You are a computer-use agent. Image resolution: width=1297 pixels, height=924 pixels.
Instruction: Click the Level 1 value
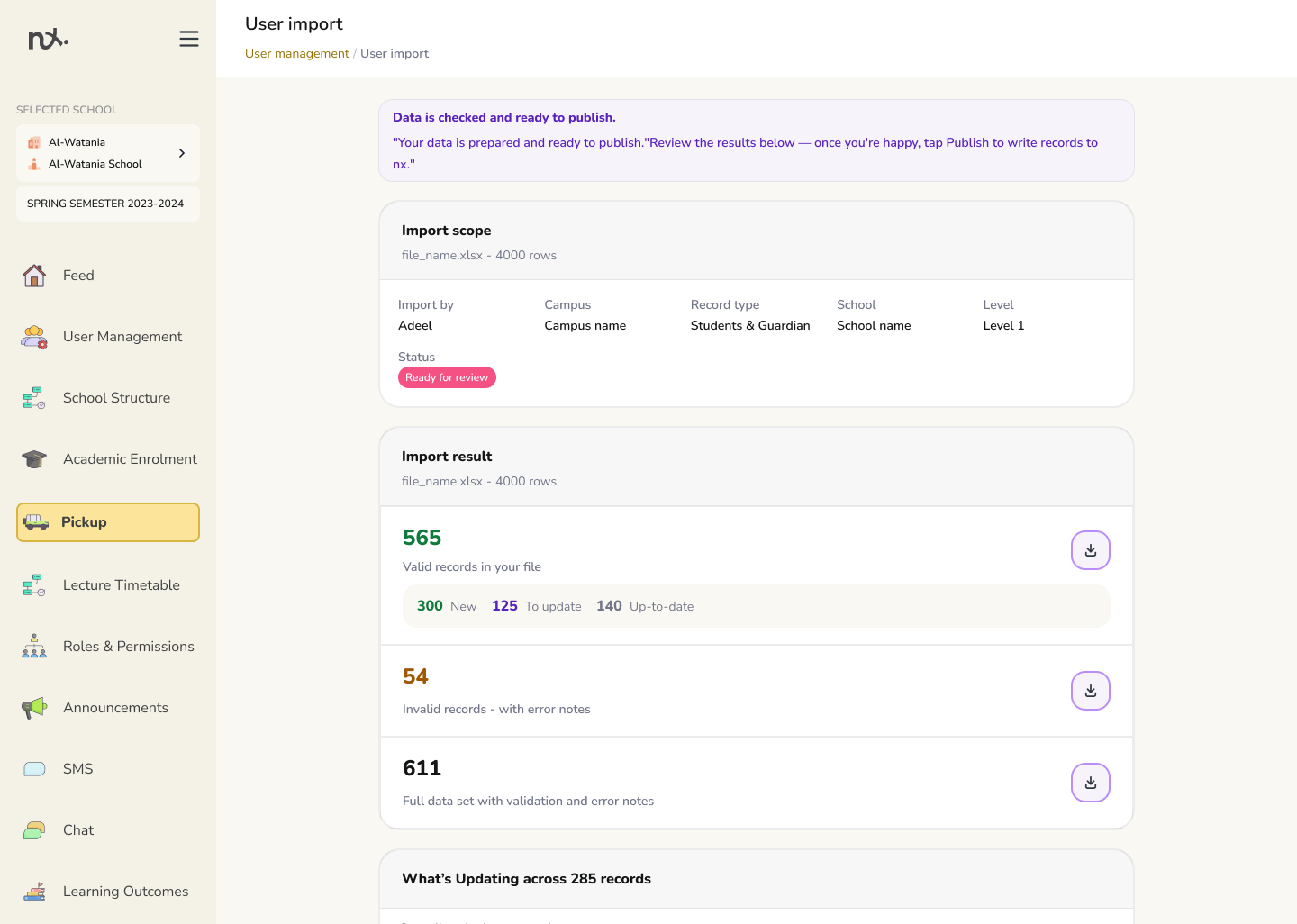1003,326
